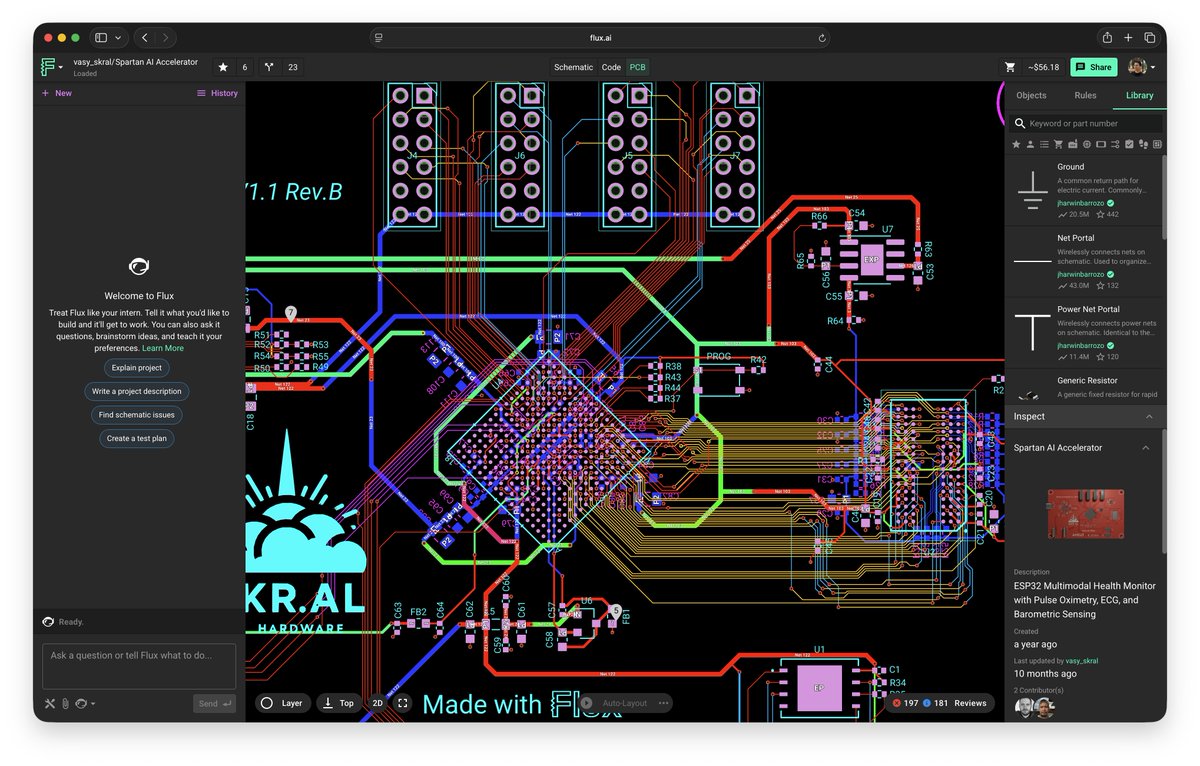Click the ~$56.18 price estimate
This screenshot has width=1200, height=766.
click(1043, 67)
